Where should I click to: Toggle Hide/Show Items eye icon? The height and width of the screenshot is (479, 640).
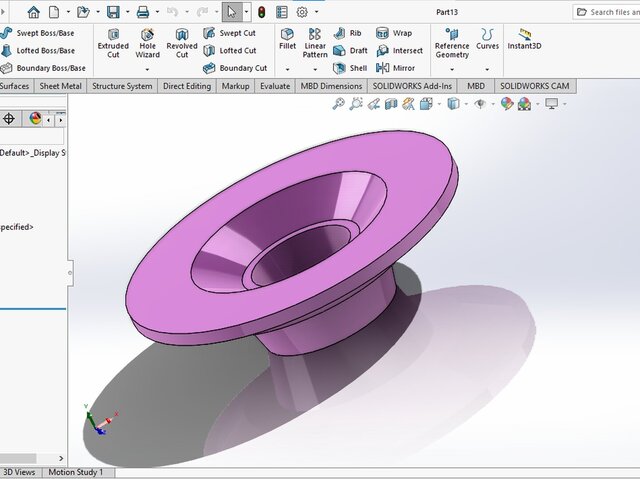[x=480, y=104]
